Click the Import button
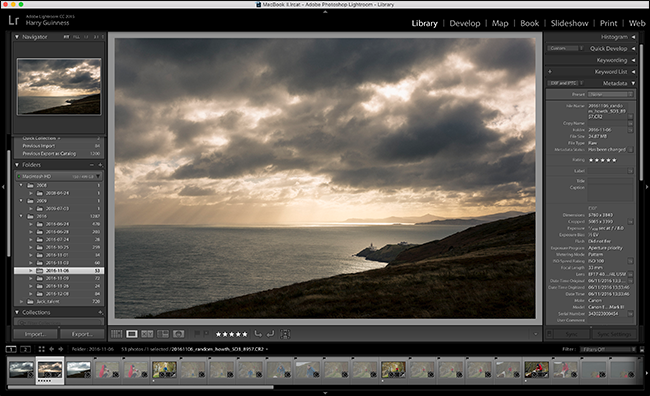 click(x=35, y=334)
